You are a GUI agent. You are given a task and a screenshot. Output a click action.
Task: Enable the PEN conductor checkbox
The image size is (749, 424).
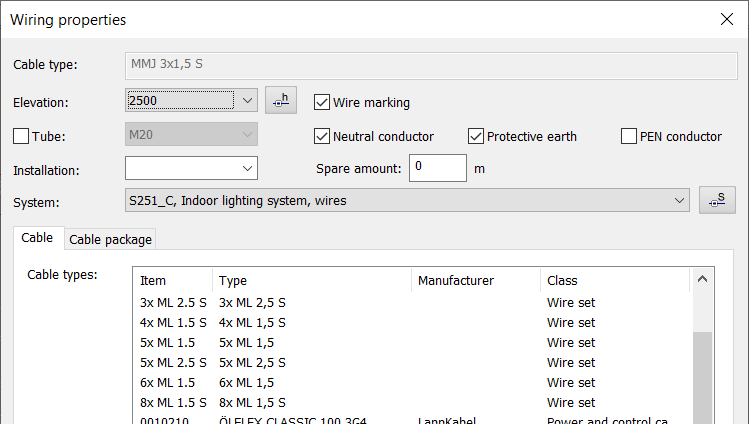click(x=629, y=137)
